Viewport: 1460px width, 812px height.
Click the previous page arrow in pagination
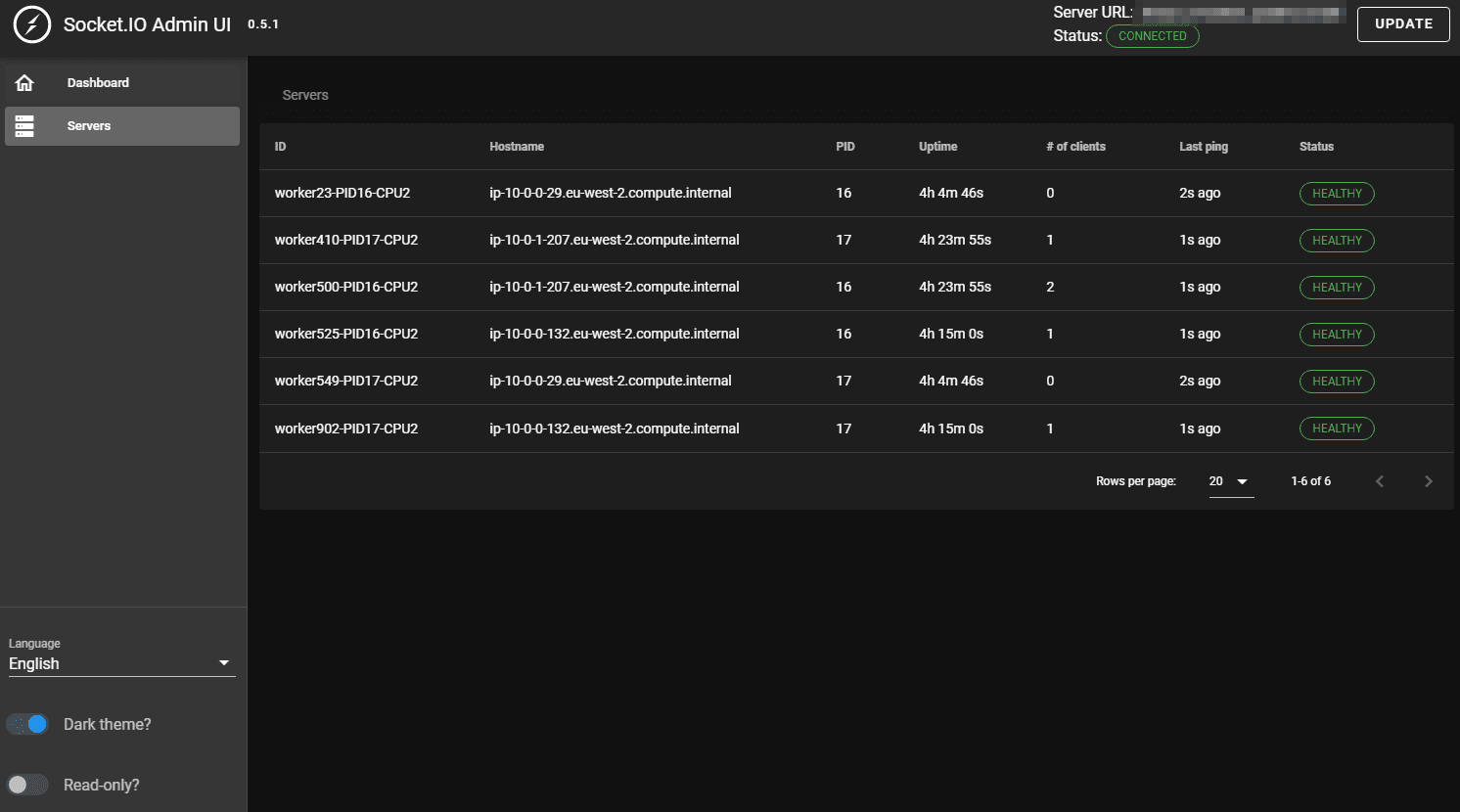(x=1380, y=480)
